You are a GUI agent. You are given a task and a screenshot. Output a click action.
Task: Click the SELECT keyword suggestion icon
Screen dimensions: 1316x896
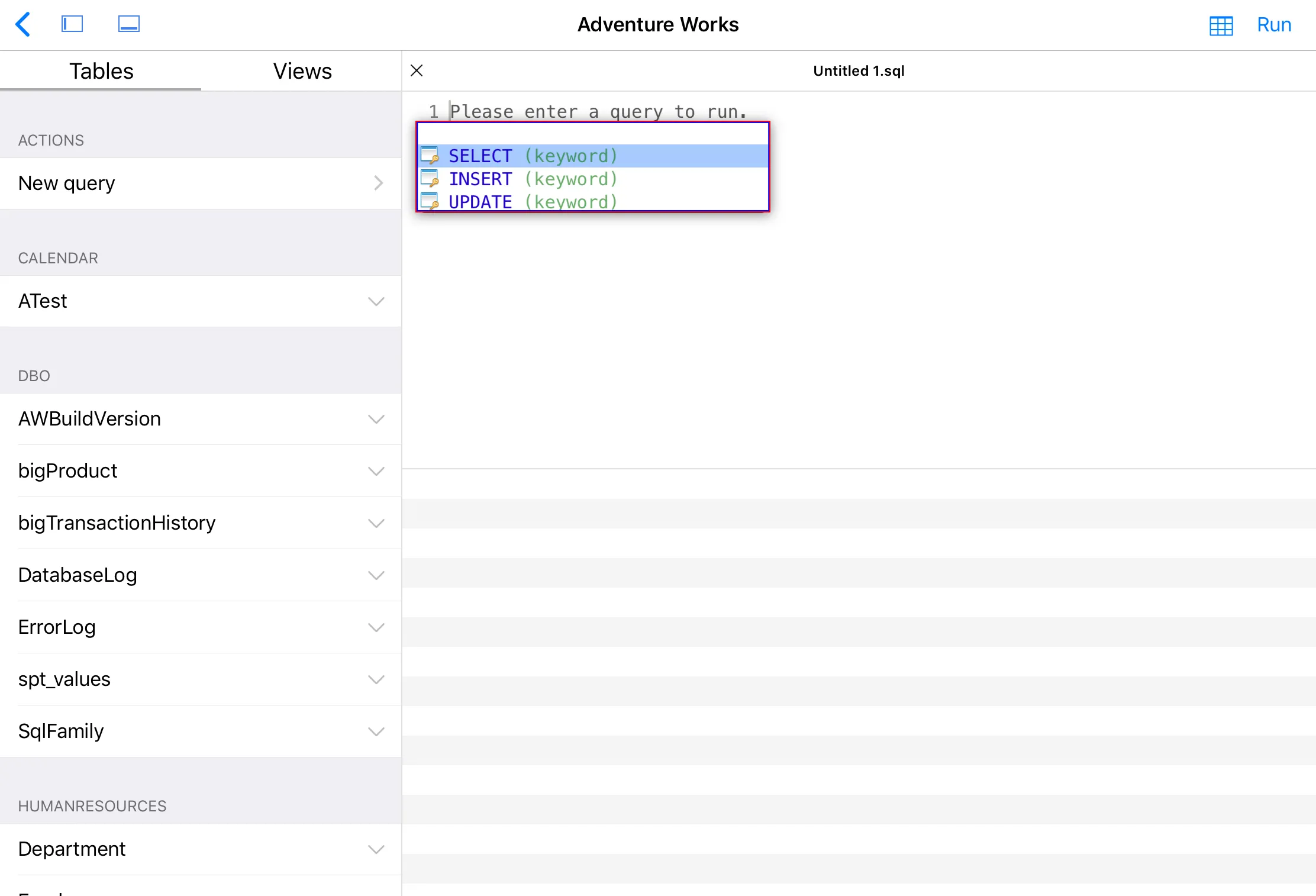430,156
